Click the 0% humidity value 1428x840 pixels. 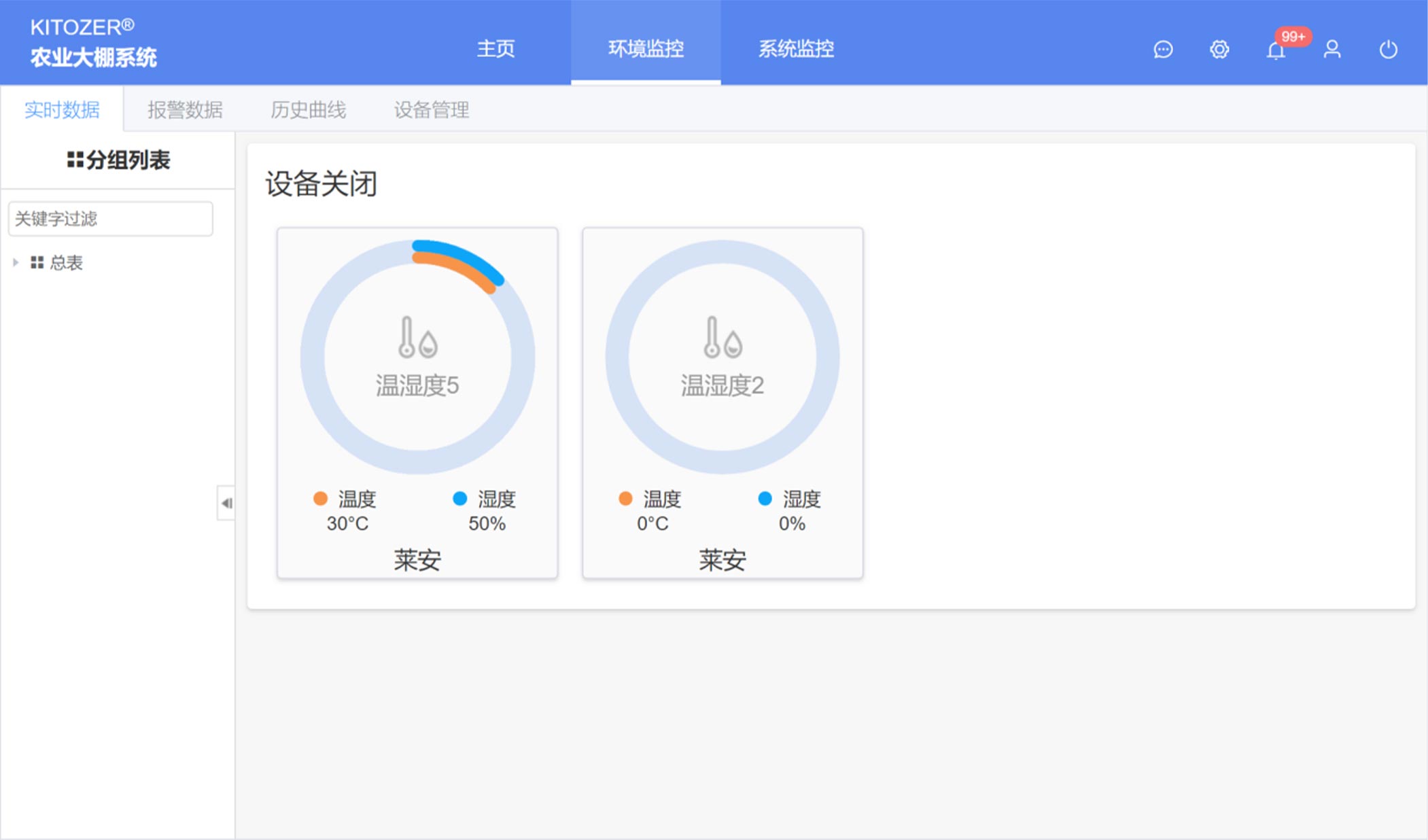tap(792, 524)
